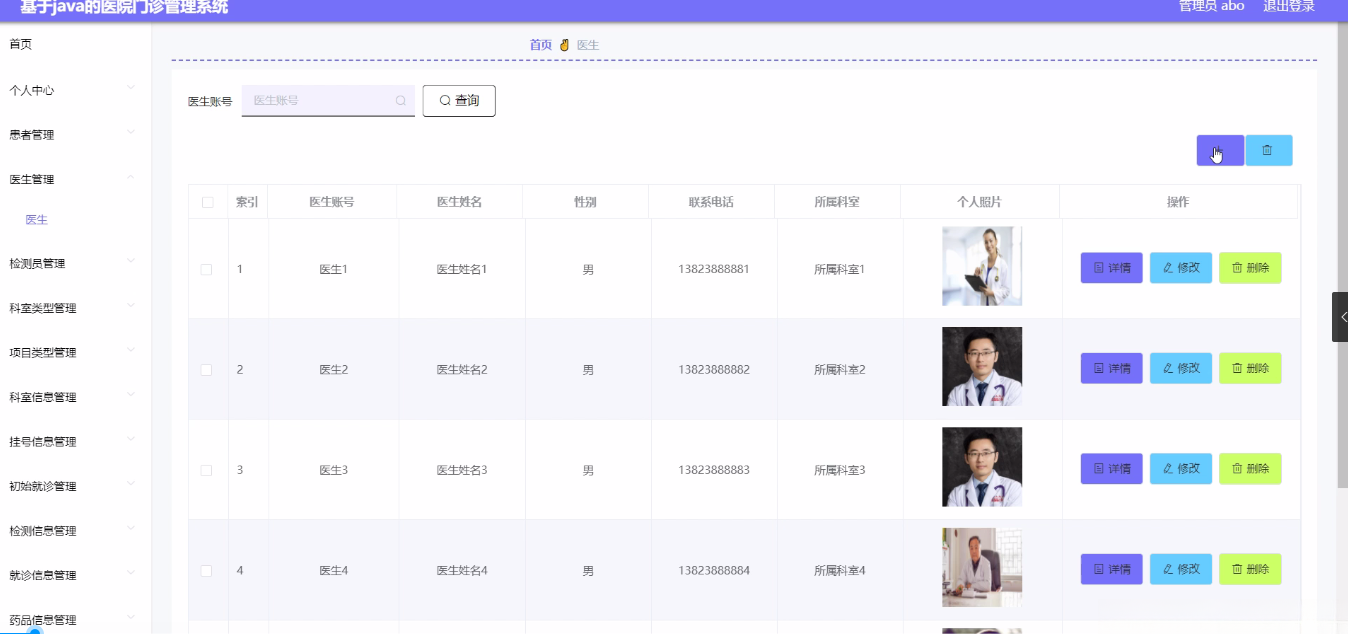Expand 科室信息管理 sidebar menu
The image size is (1348, 634).
point(75,397)
